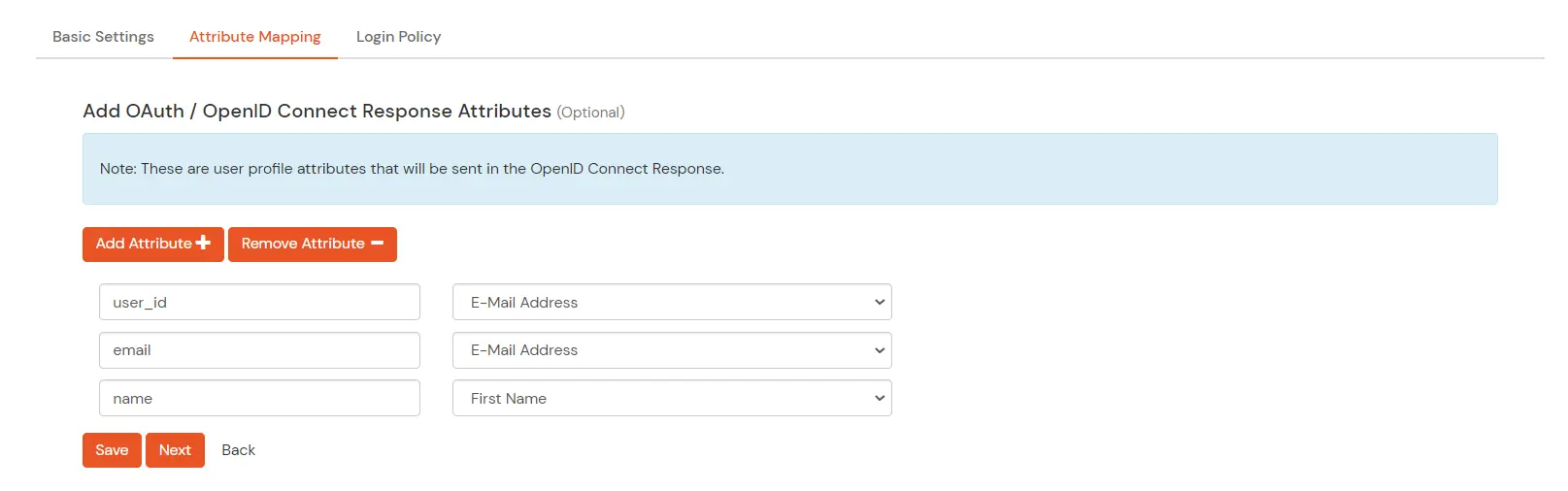Click into the email attribute name field
1568x491 pixels.
259,350
